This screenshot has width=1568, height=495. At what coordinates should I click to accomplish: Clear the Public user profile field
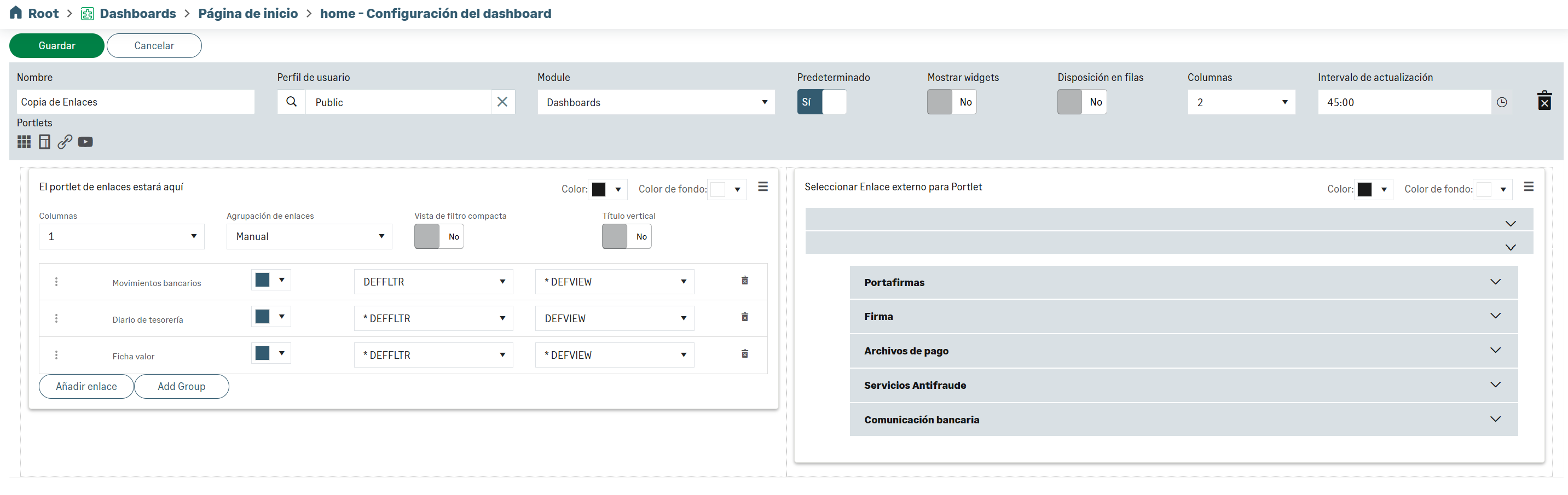click(502, 102)
